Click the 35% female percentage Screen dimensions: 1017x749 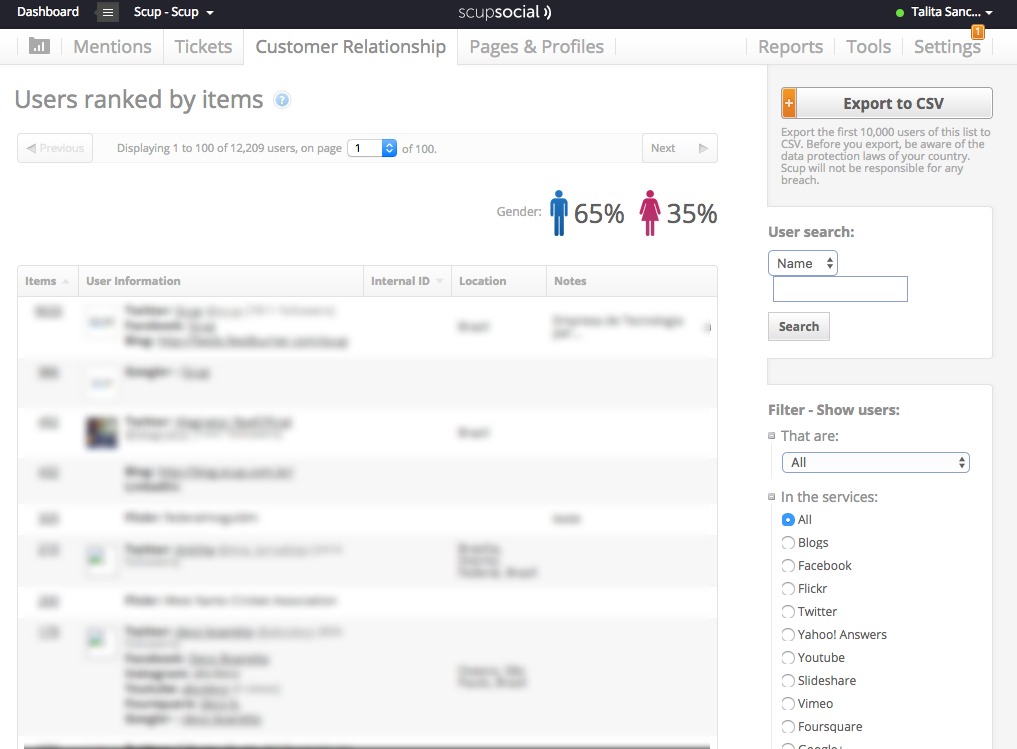tap(692, 213)
